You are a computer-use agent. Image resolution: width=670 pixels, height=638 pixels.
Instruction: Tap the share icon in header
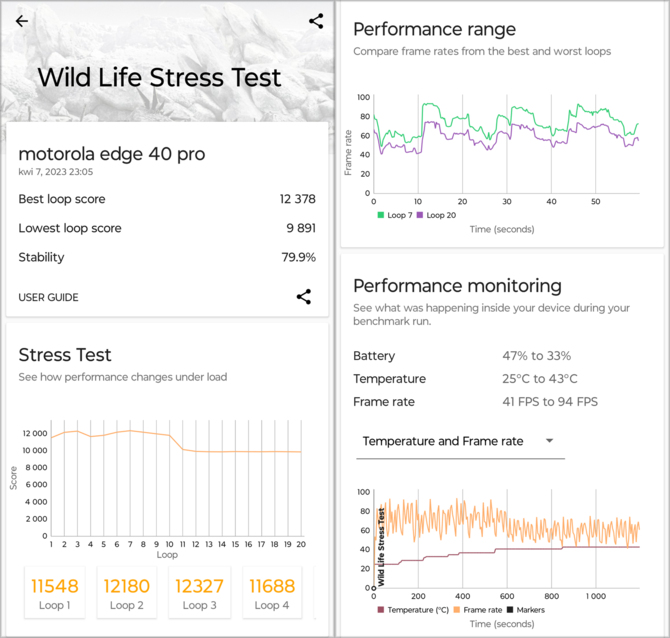(x=316, y=21)
